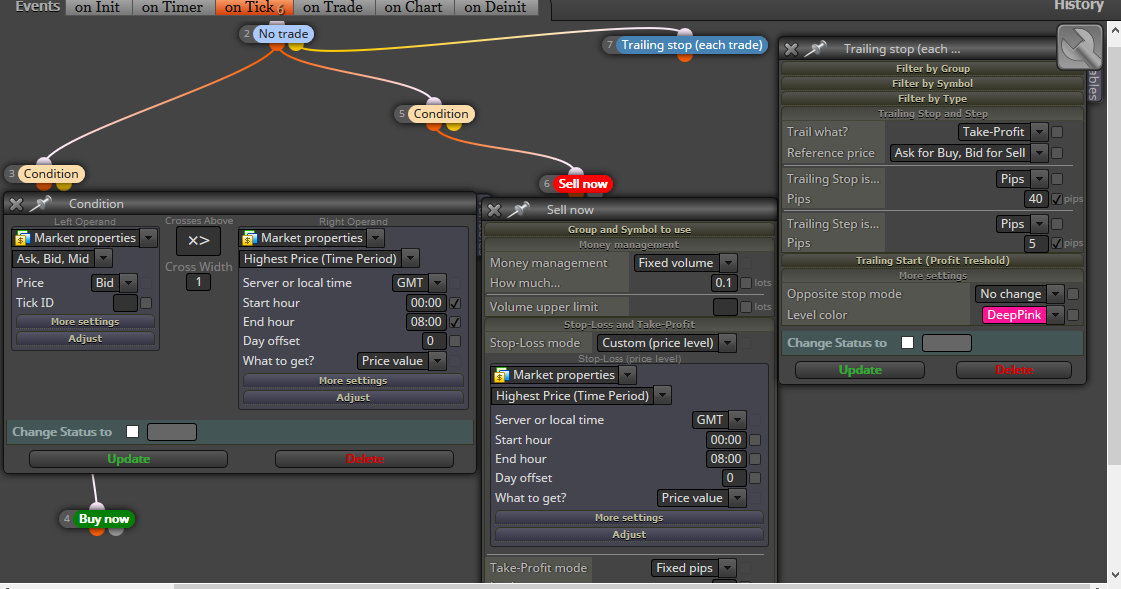Screen dimensions: 1121x589
Task: Pick the DeepPink level color swatch
Action: point(1014,315)
